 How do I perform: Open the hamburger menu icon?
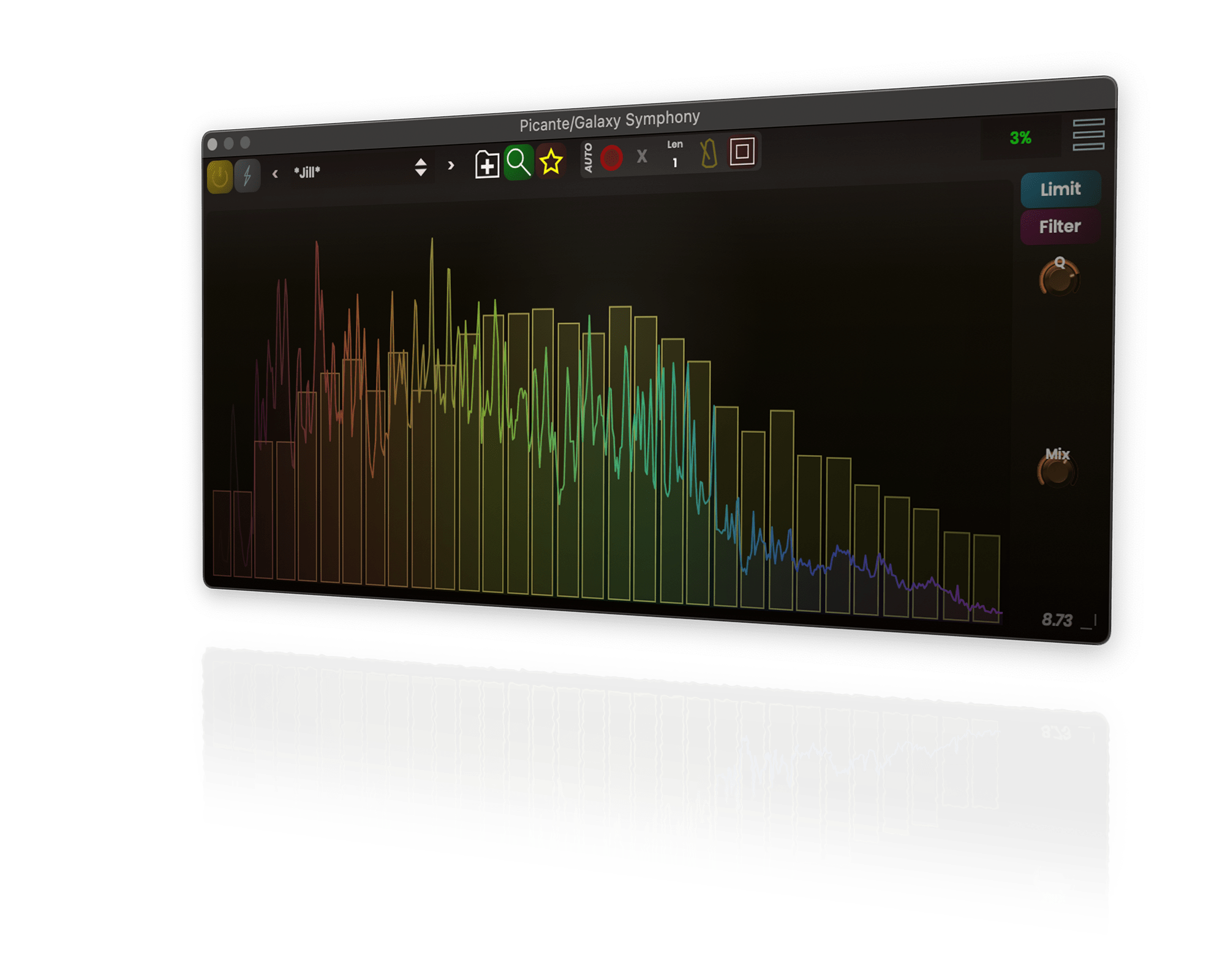pos(1088,135)
